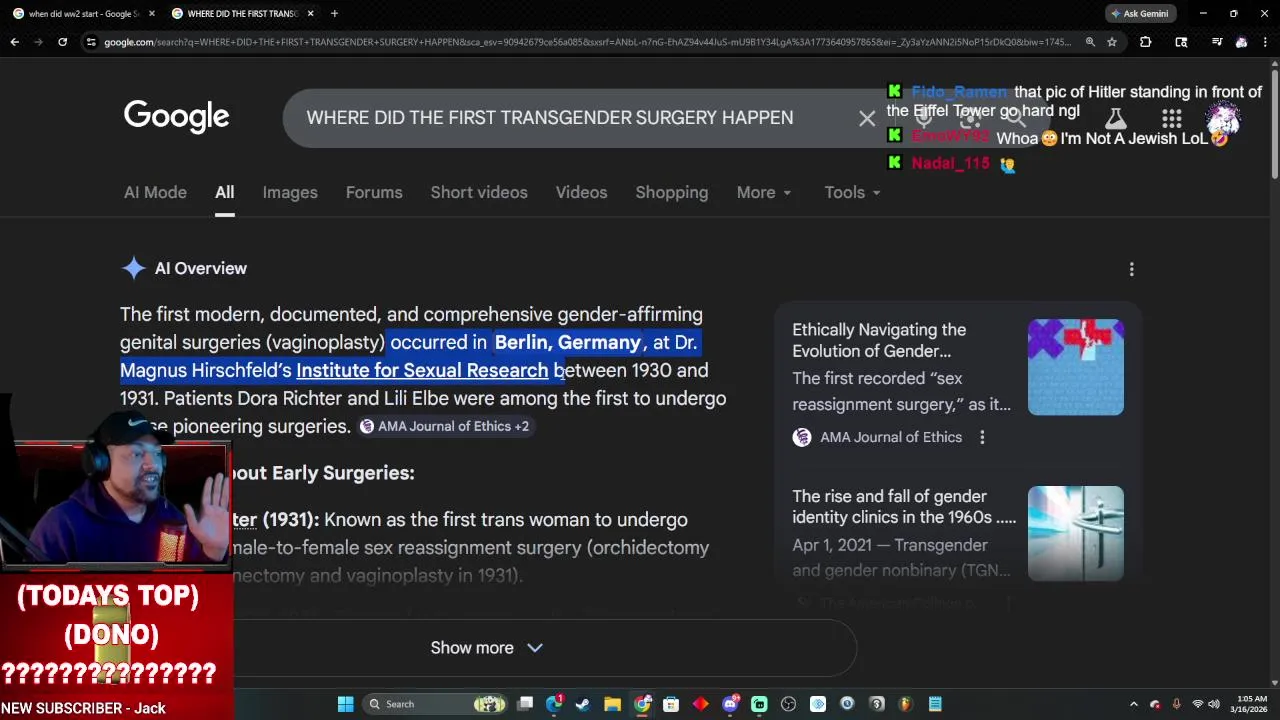Select the Chrome icon on the taskbar
The image size is (1280, 720).
point(642,704)
